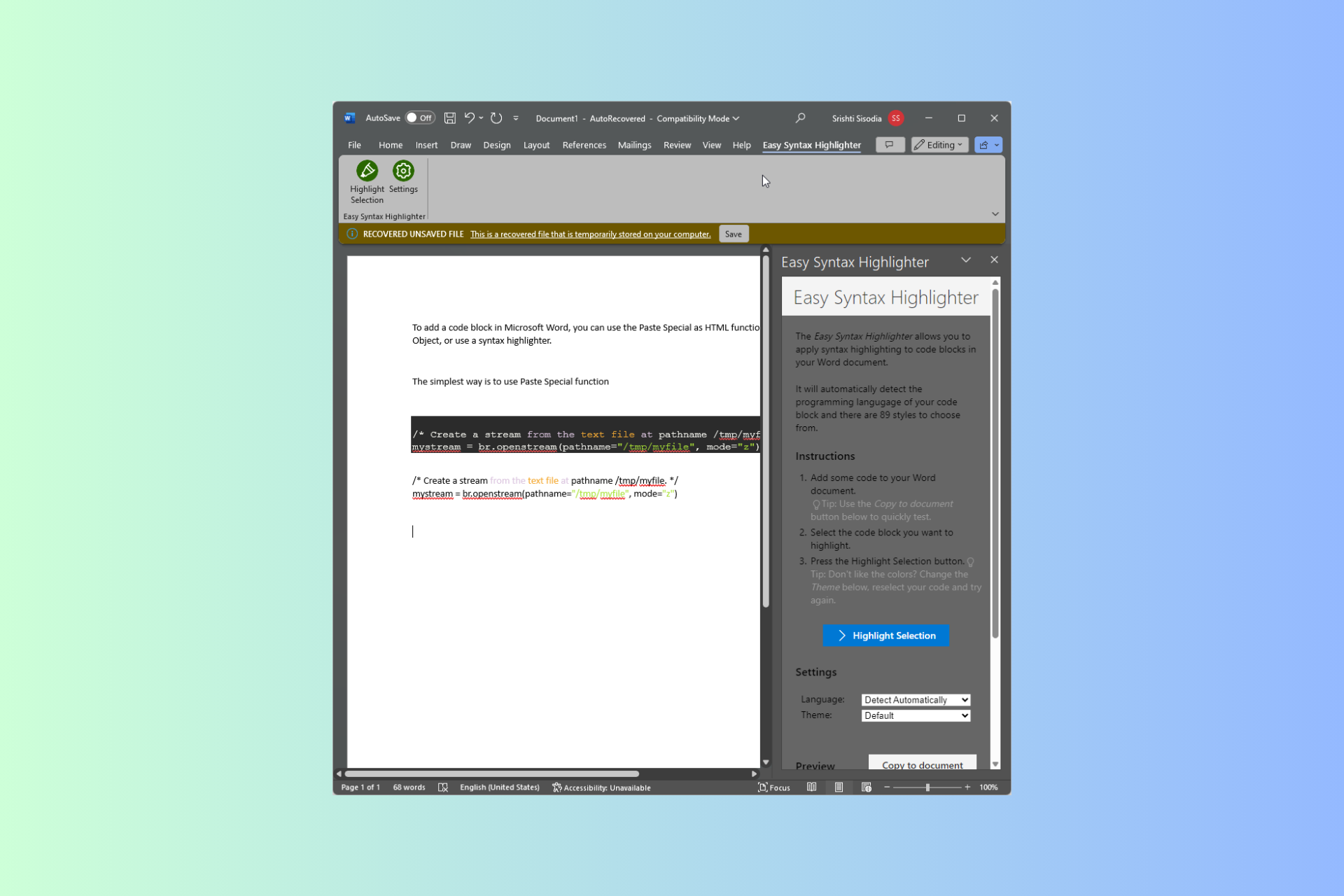Image resolution: width=1344 pixels, height=896 pixels.
Task: Toggle AutoSave off switch to on
Action: click(419, 118)
